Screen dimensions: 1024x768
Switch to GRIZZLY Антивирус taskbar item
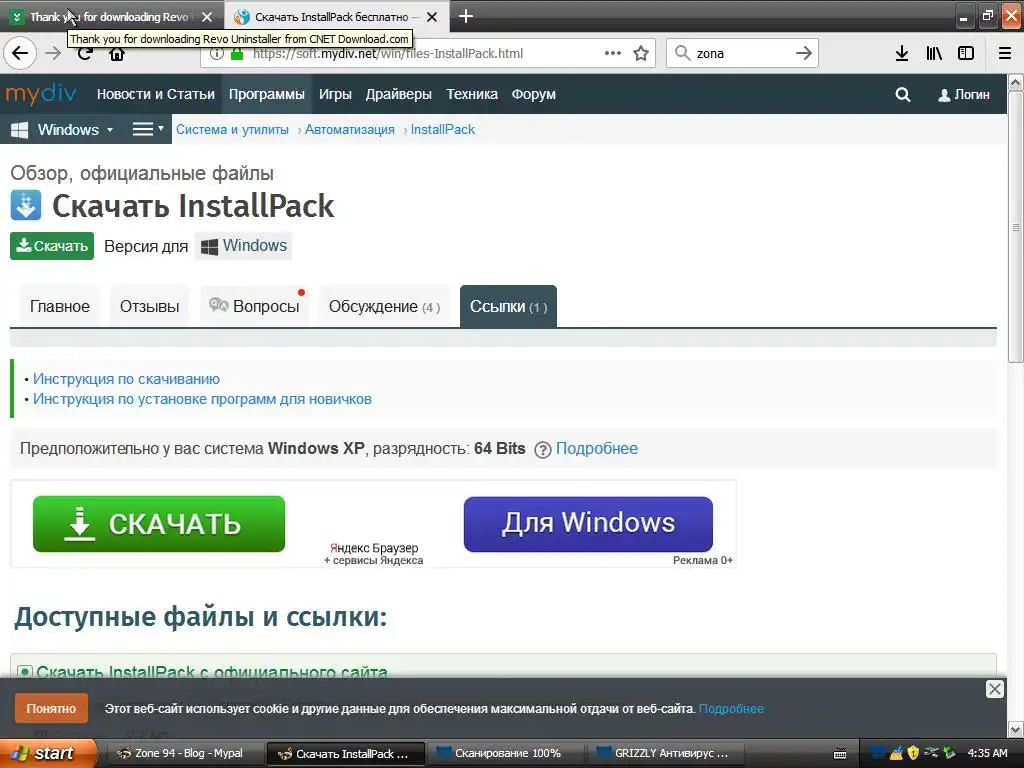coord(666,754)
